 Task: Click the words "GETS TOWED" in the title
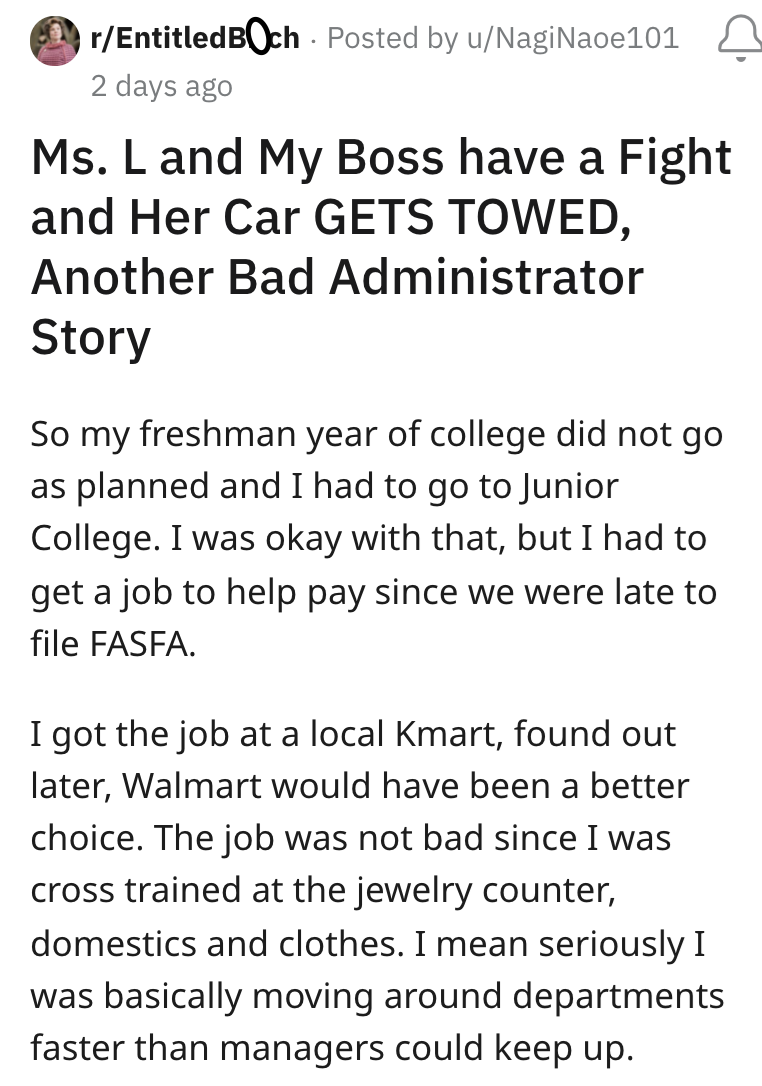[x=472, y=217]
